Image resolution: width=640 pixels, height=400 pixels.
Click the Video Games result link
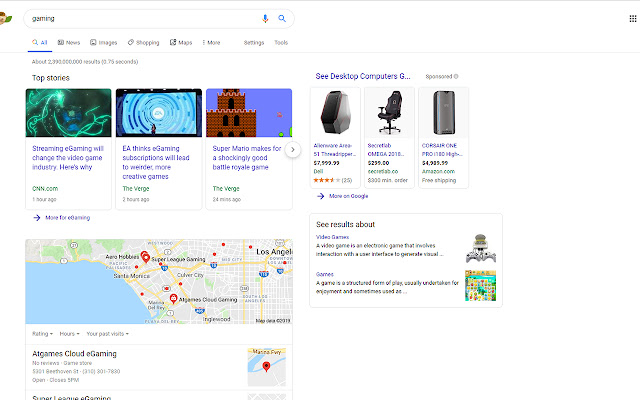coord(332,237)
